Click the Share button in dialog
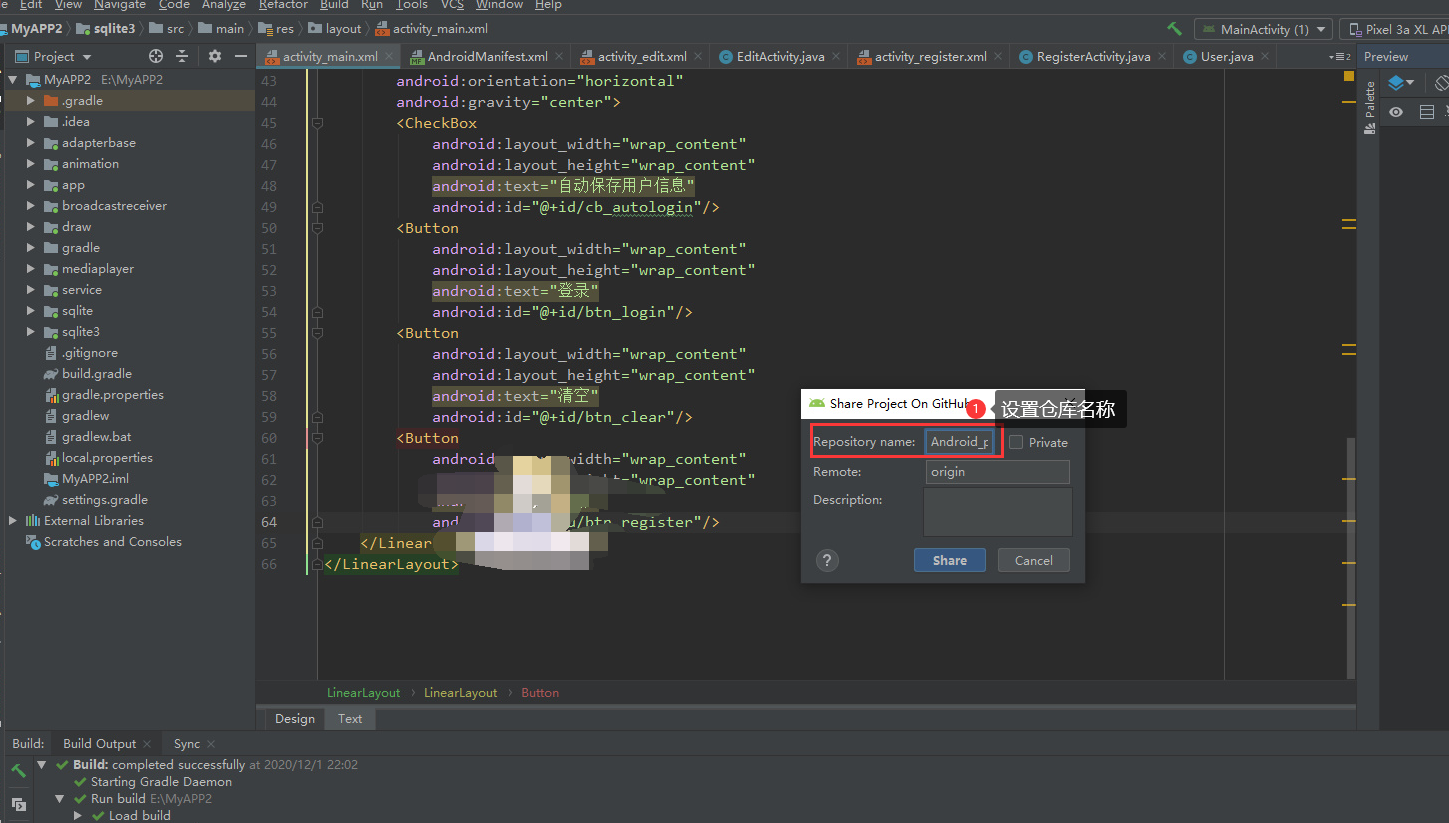This screenshot has width=1449, height=823. point(949,560)
